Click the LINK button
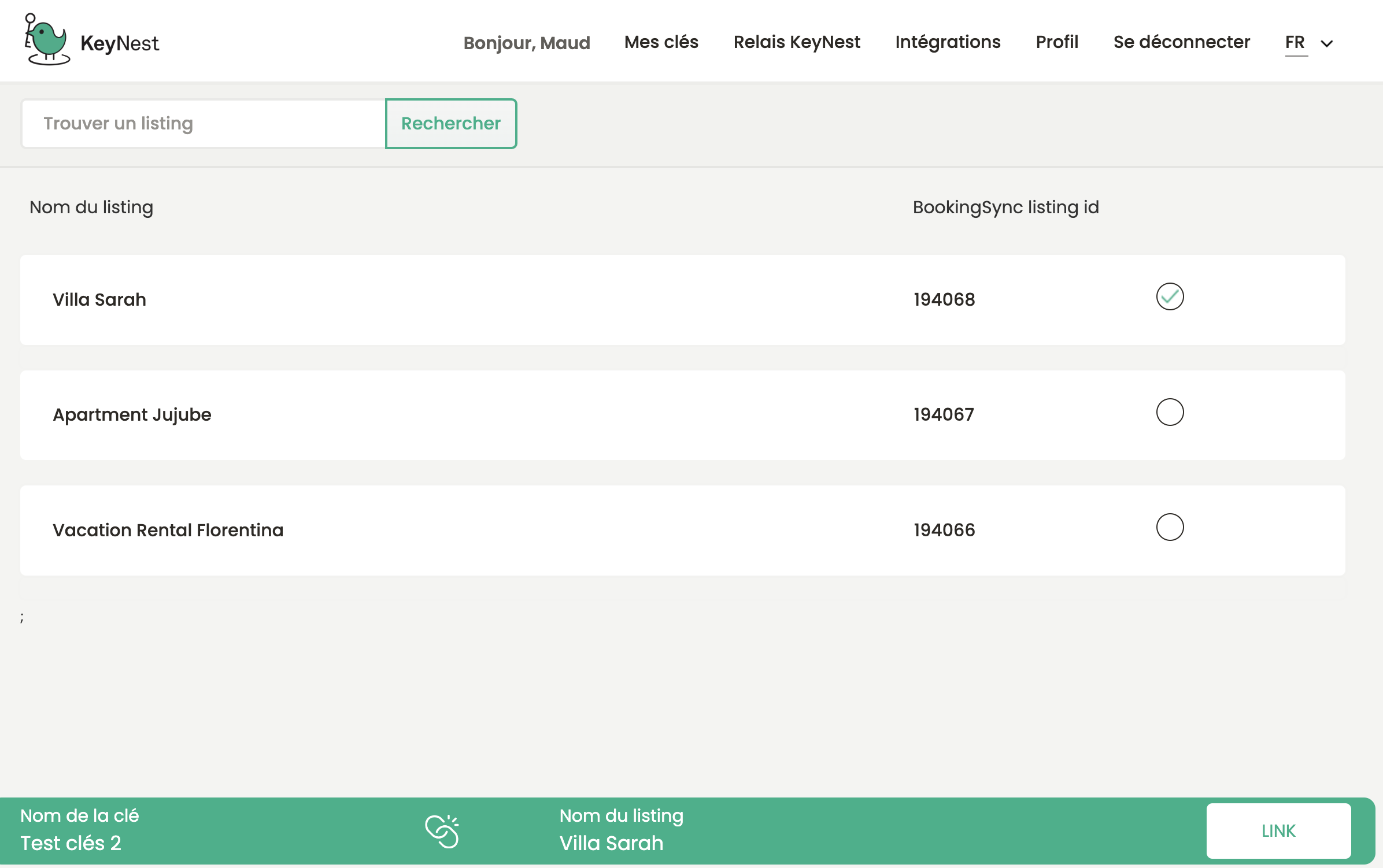1383x868 pixels. 1278,830
